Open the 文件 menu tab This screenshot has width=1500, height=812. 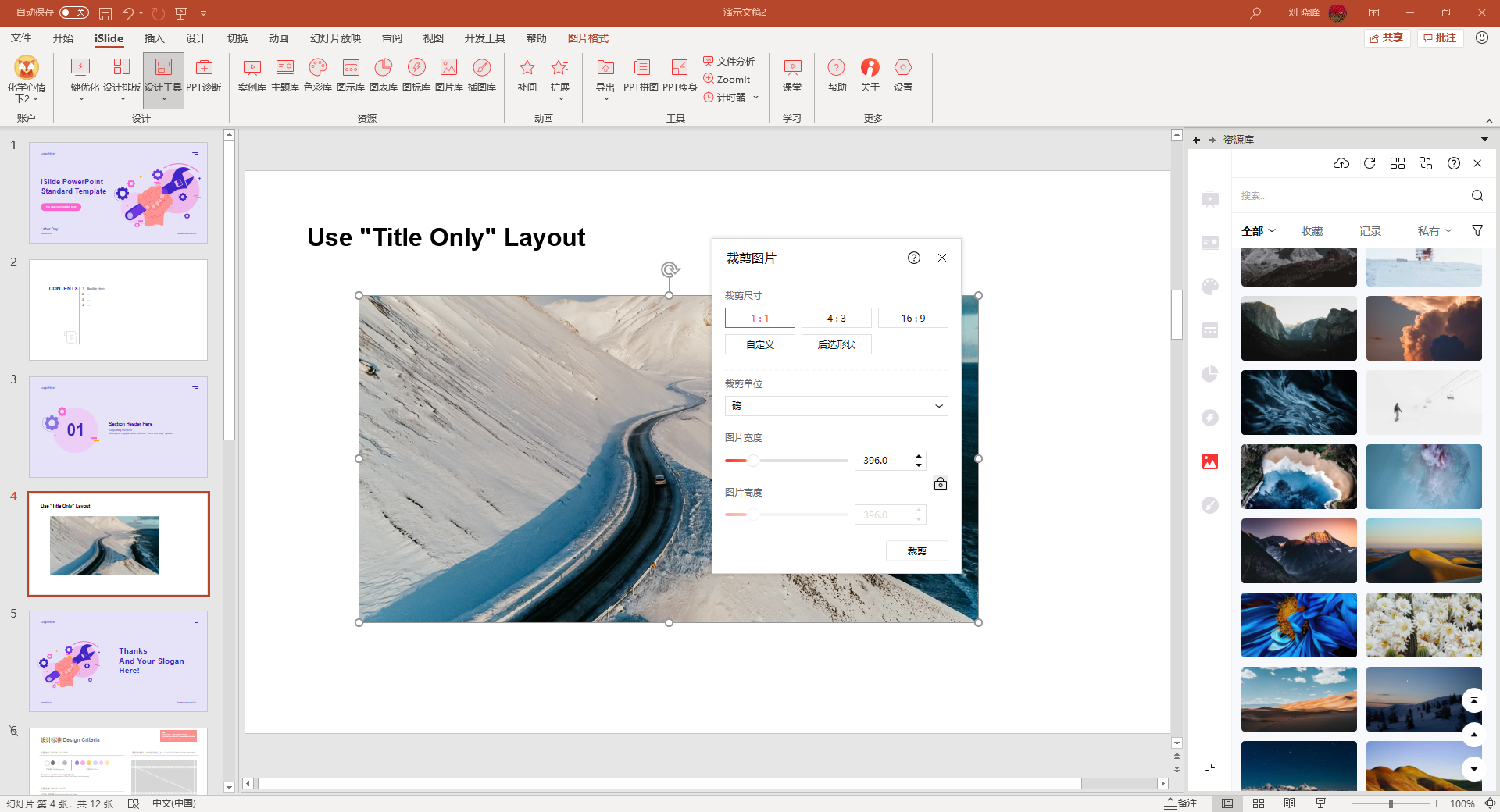pos(21,38)
